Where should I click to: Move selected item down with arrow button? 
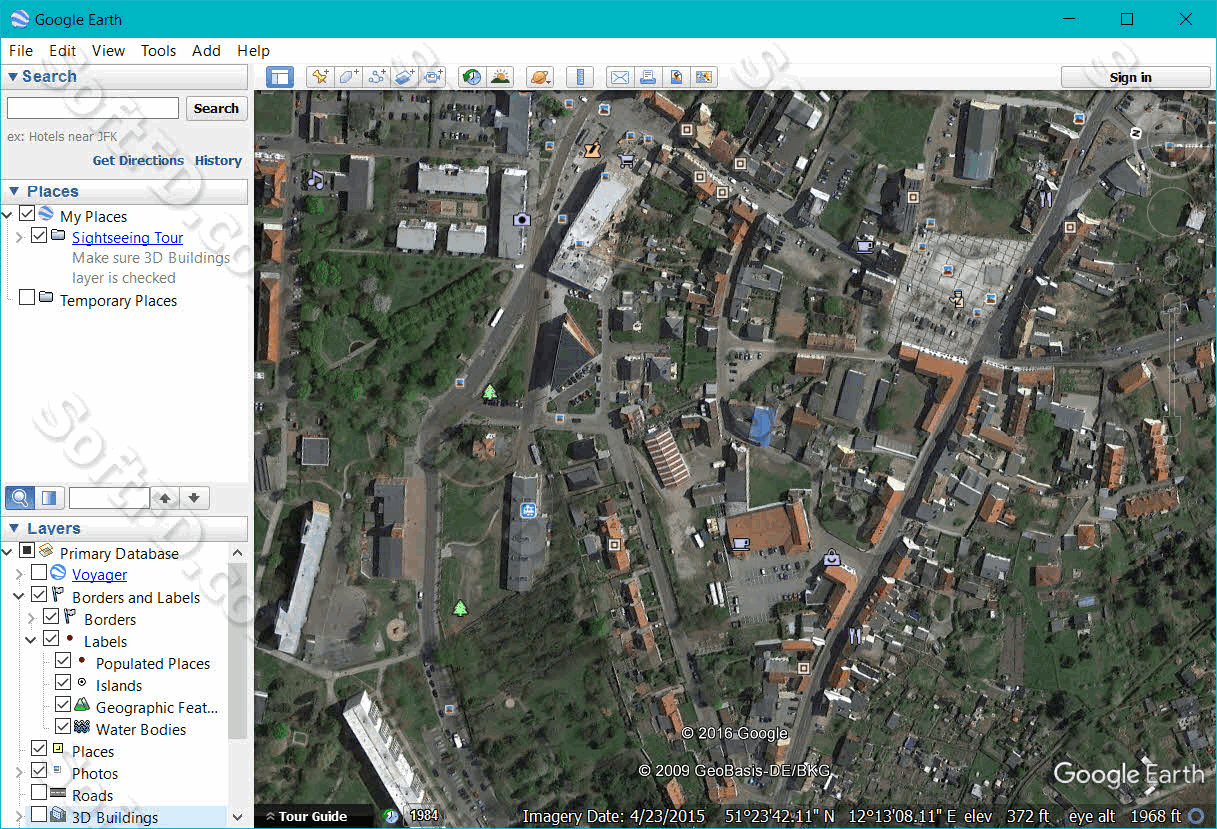coord(195,497)
